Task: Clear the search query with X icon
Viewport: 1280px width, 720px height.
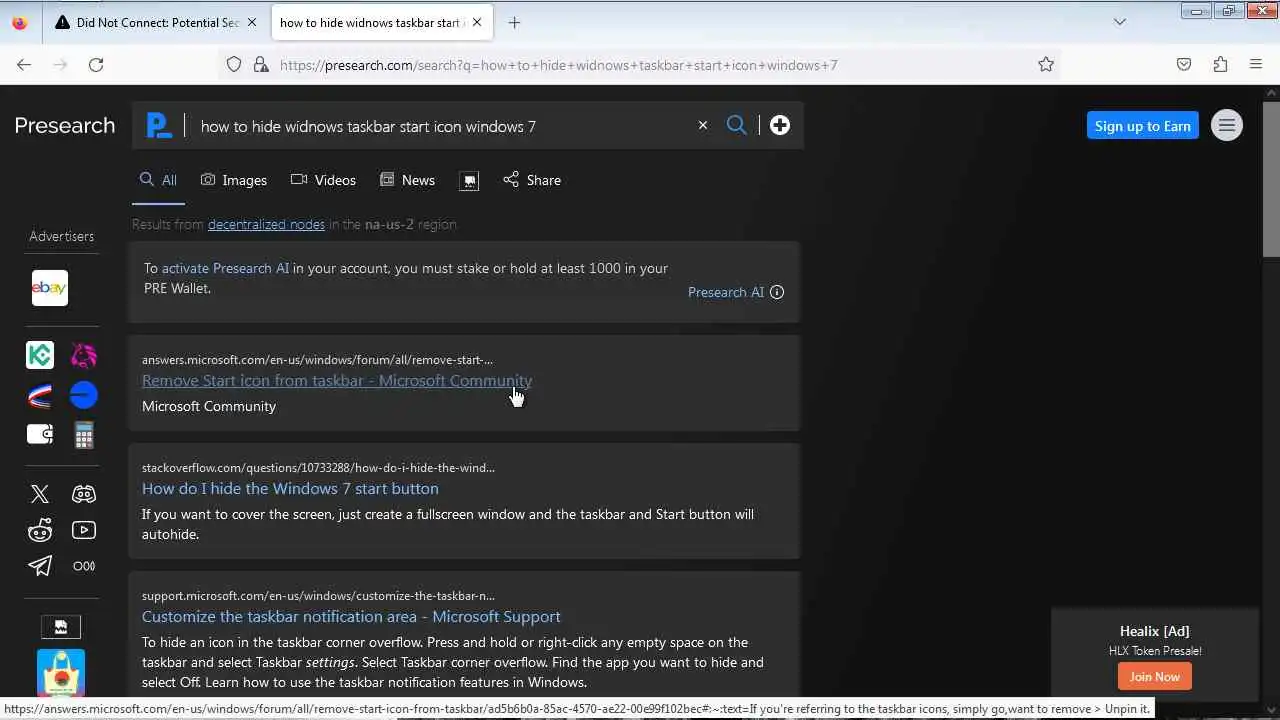Action: pyautogui.click(x=703, y=125)
